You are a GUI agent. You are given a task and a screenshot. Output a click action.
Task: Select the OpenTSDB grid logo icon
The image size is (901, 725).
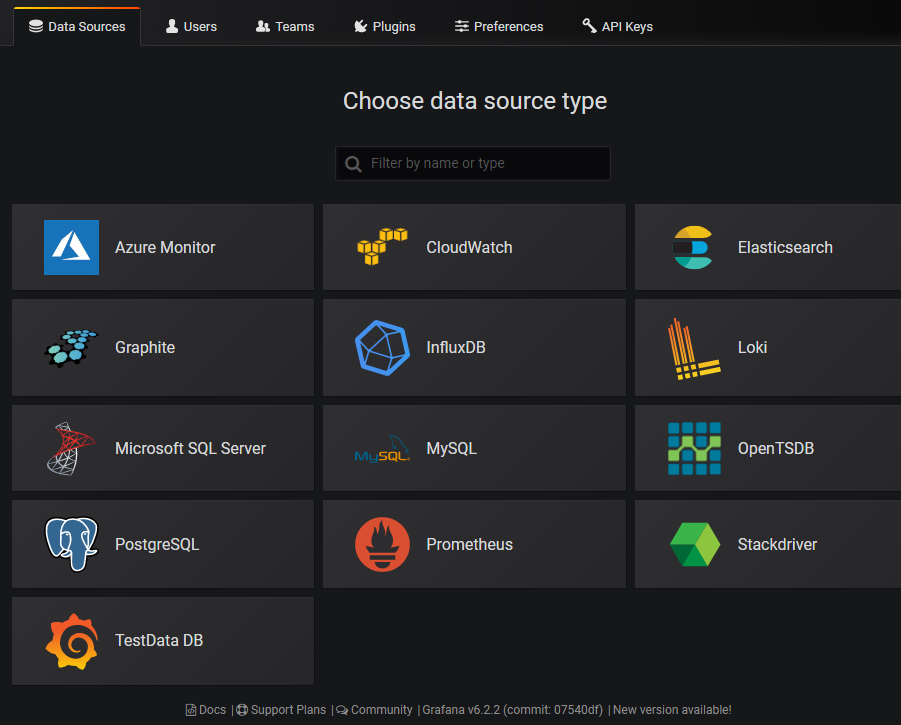(x=694, y=448)
